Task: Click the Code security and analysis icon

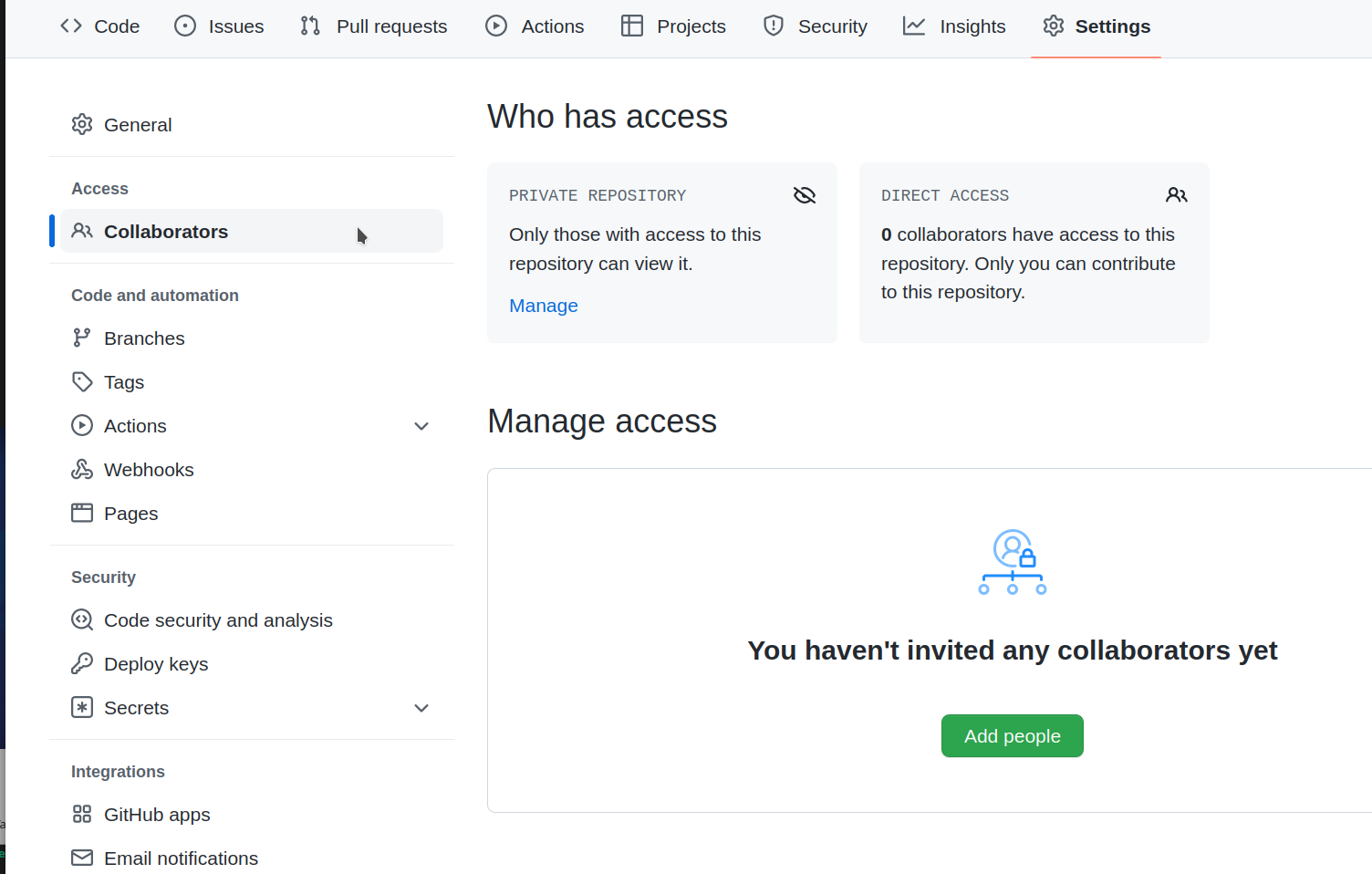Action: click(x=82, y=619)
